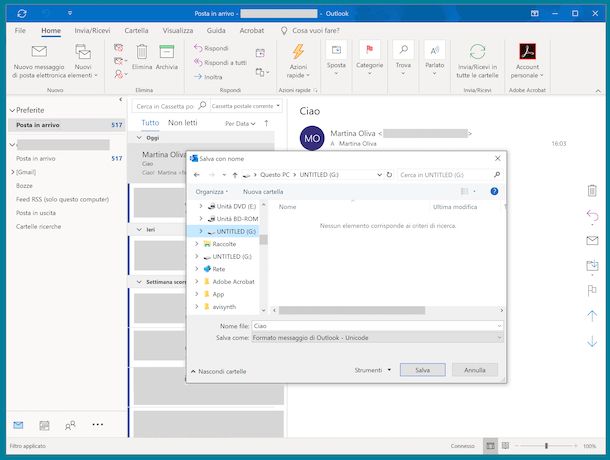Image resolution: width=610 pixels, height=460 pixels.
Task: Click Feed RSS (solo questo computer)
Action: tap(62, 199)
